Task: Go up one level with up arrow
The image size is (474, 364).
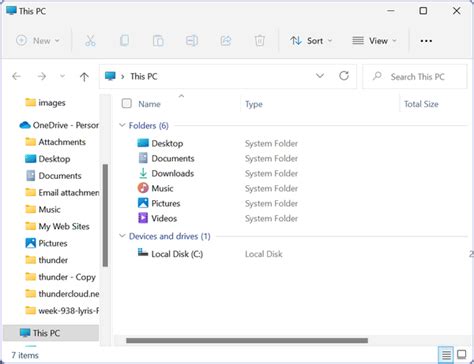Action: click(x=84, y=77)
